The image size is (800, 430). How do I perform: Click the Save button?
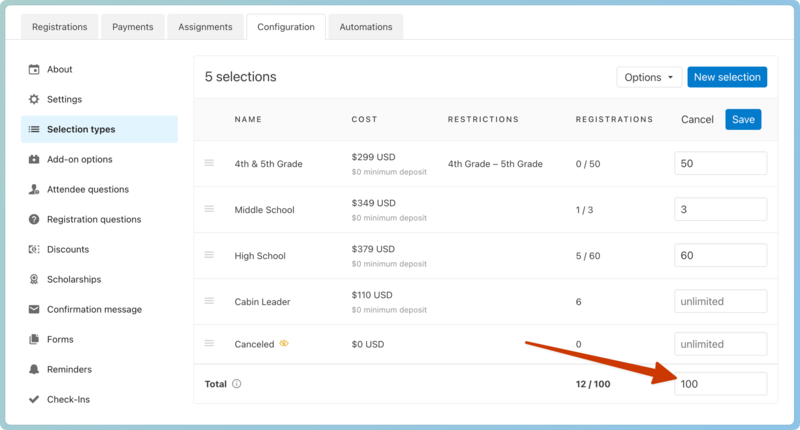tap(743, 119)
